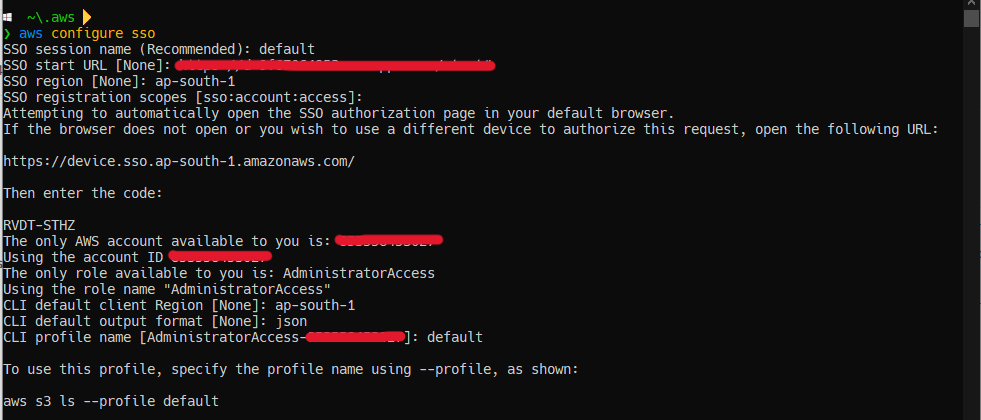This screenshot has width=981, height=420.
Task: Click the "aws s3 ls --profile default" command
Action: (110, 401)
